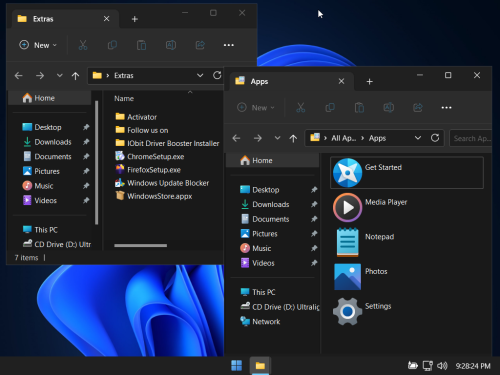Click the Search Apps input field
Screen dimensions: 500x375
(471, 138)
